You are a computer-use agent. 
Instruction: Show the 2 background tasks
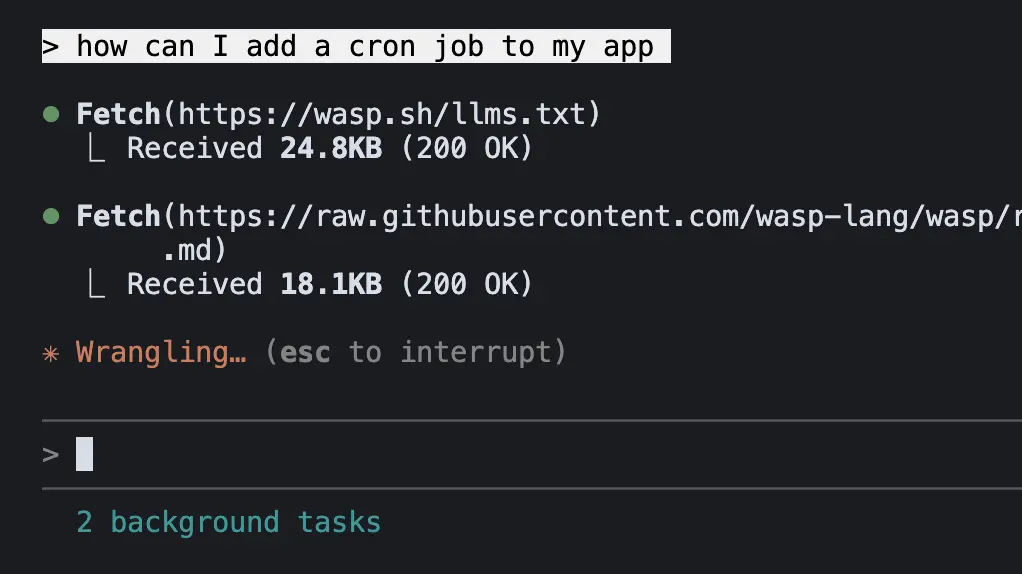coord(228,522)
